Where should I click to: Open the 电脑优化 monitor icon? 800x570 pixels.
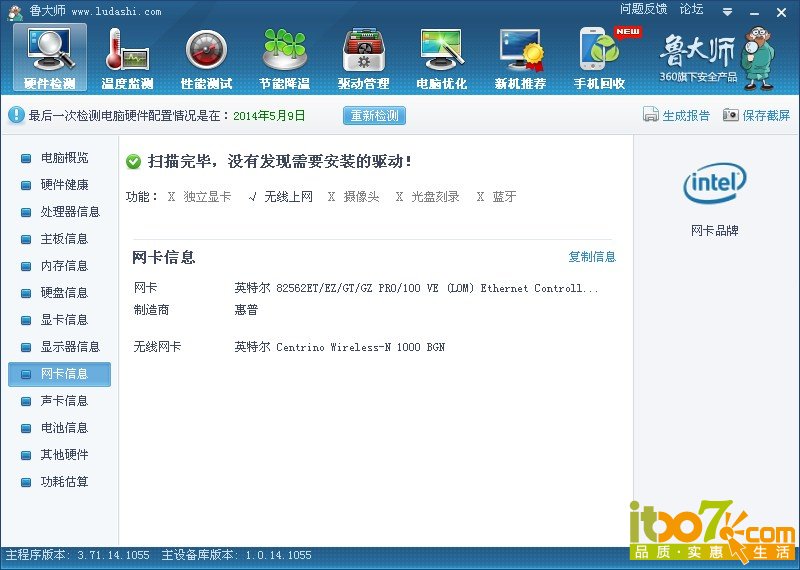[x=442, y=50]
